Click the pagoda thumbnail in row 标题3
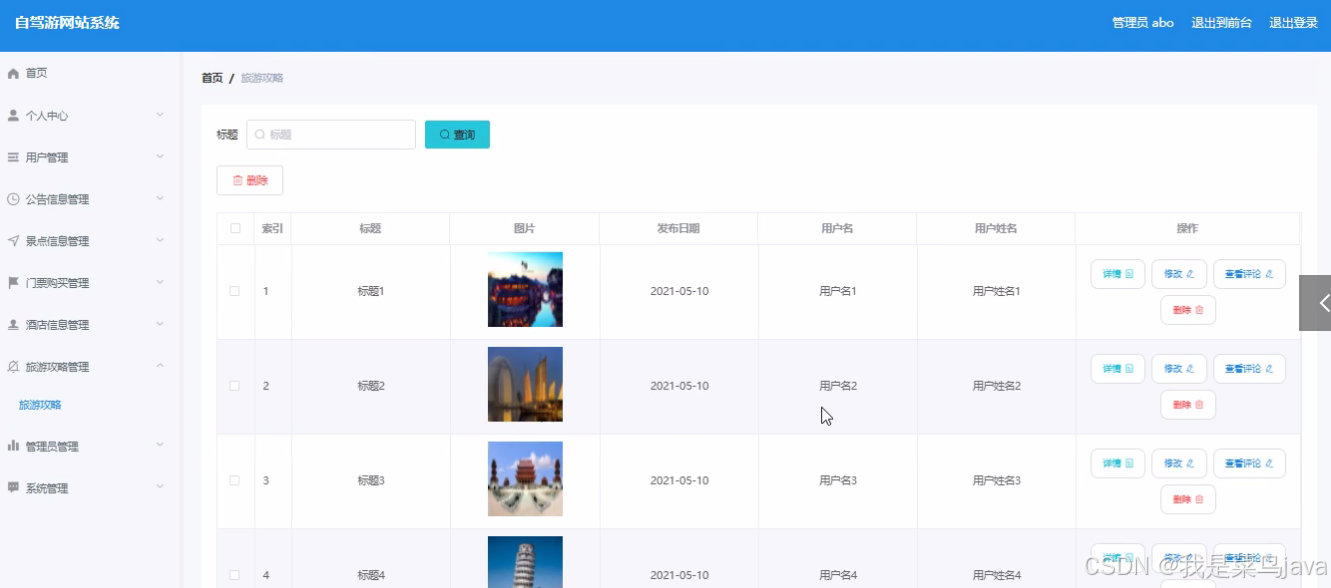The image size is (1331, 588). [525, 479]
